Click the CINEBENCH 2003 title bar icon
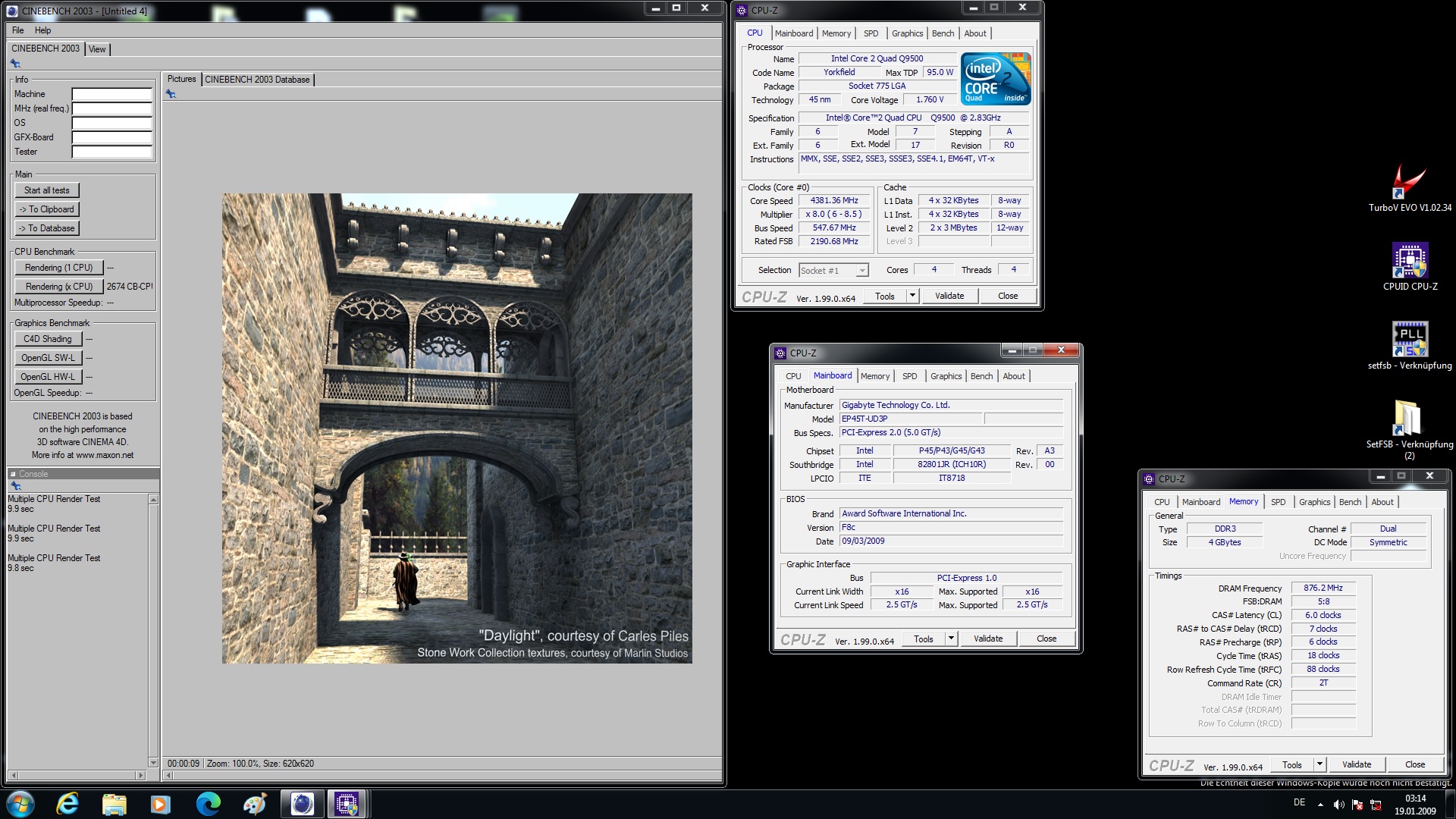Screen dimensions: 1456x819 (x=12, y=11)
